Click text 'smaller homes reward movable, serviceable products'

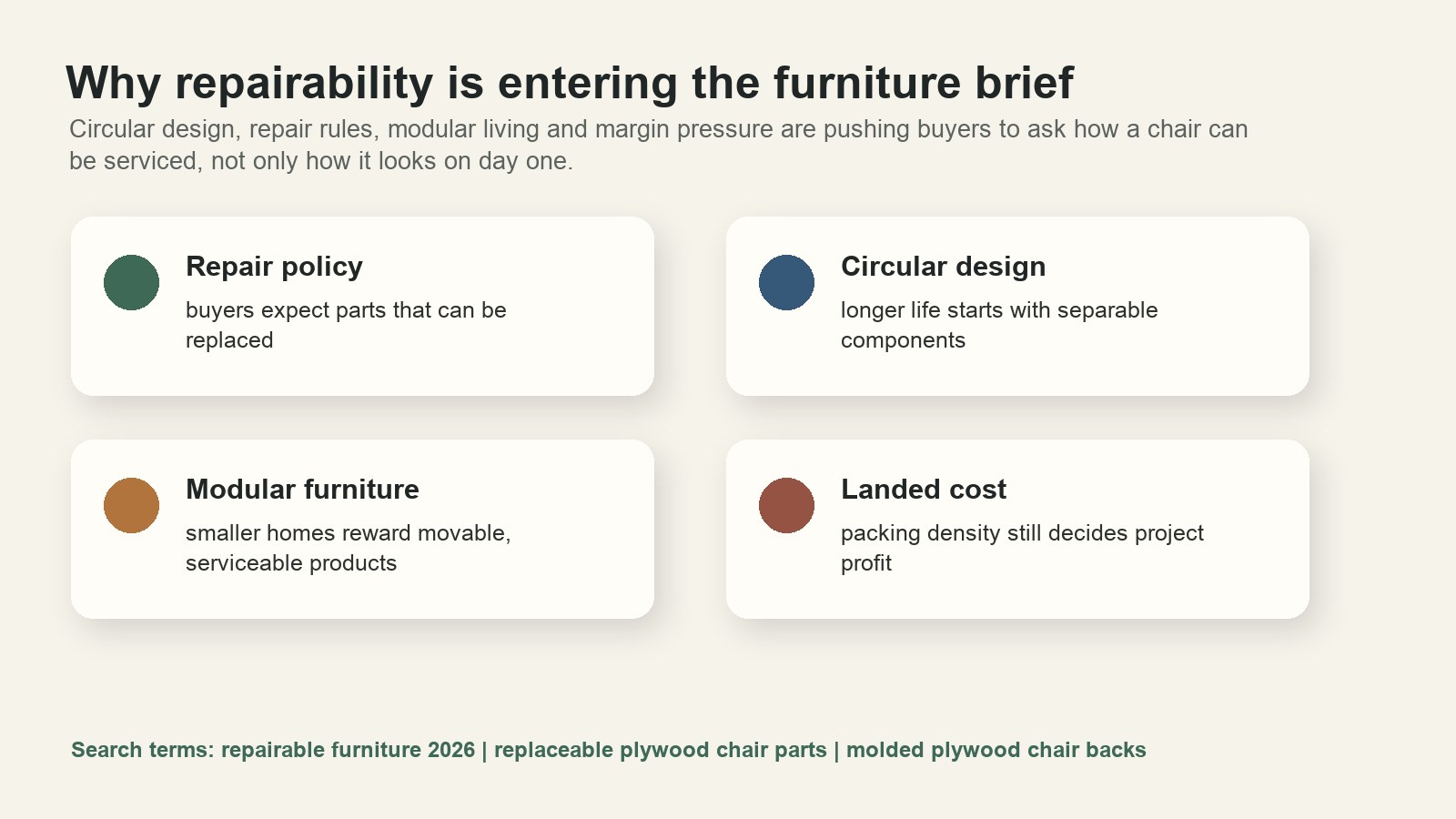[x=348, y=548]
